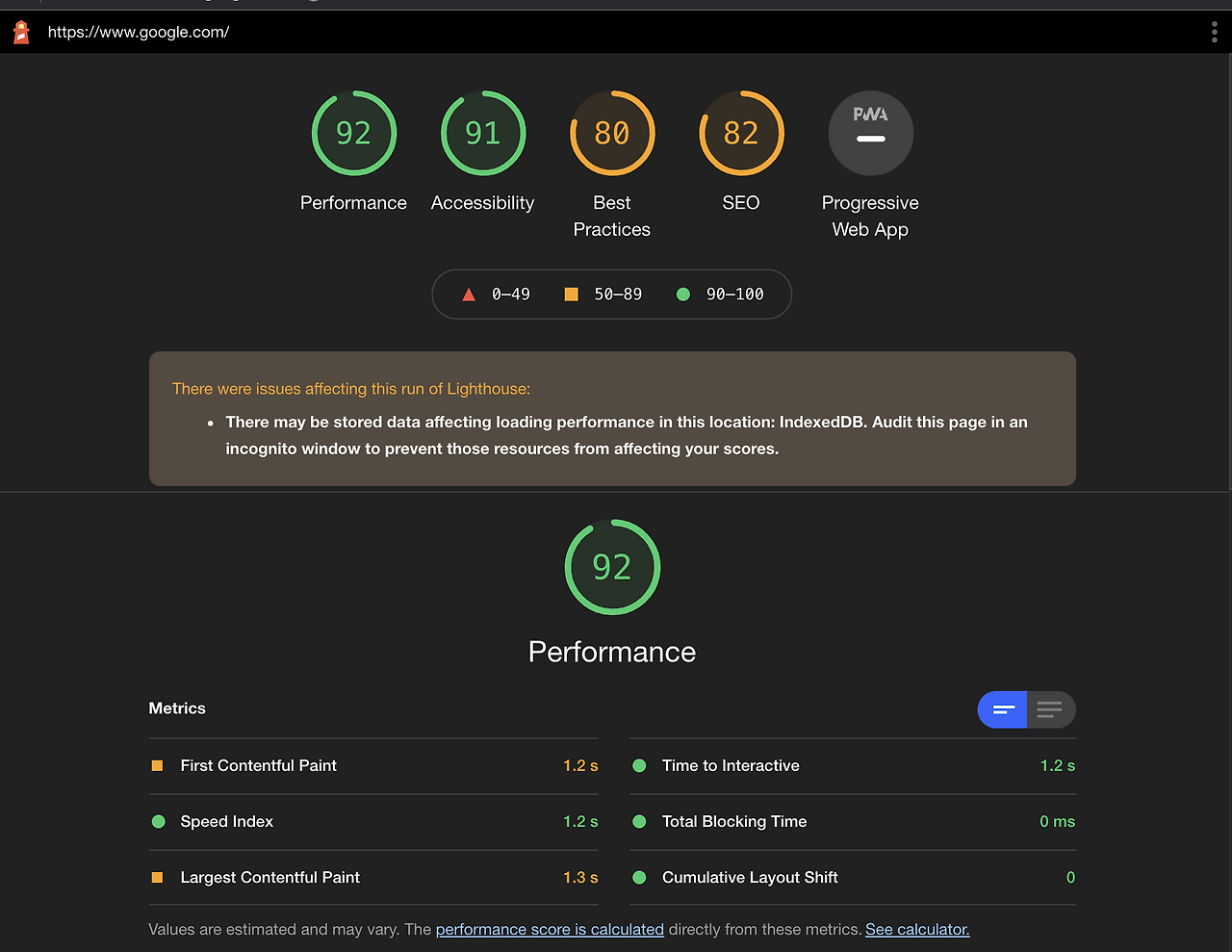Click the Time to Interactive value 1.2 s
This screenshot has height=952, width=1232.
pyautogui.click(x=1058, y=766)
